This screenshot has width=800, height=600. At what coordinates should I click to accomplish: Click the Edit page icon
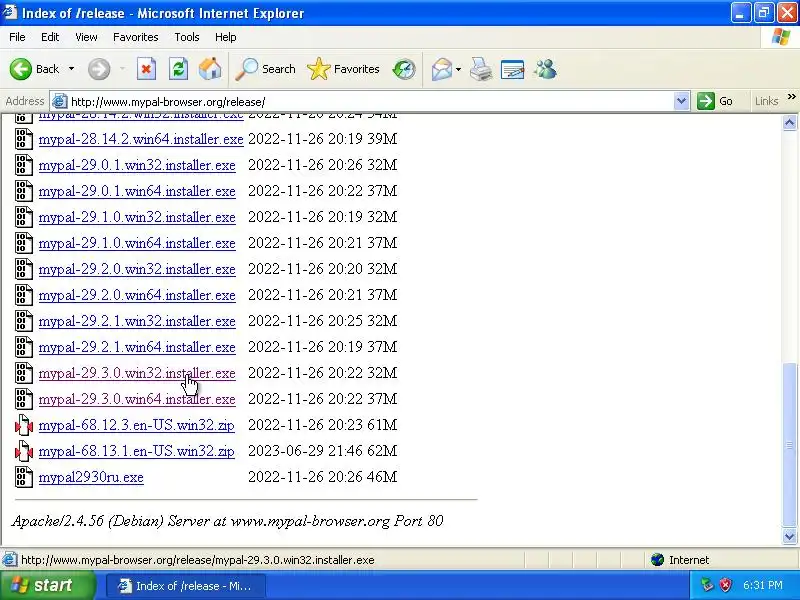coord(512,69)
